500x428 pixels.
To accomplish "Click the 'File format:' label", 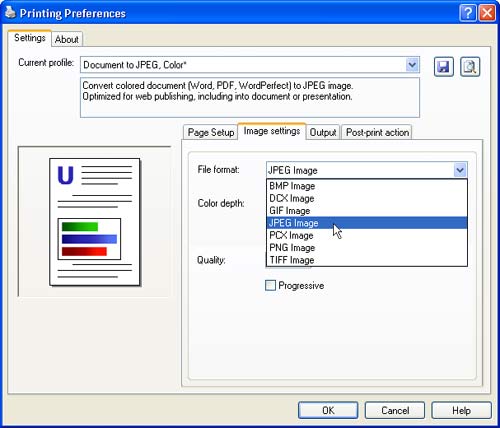I will (x=218, y=170).
